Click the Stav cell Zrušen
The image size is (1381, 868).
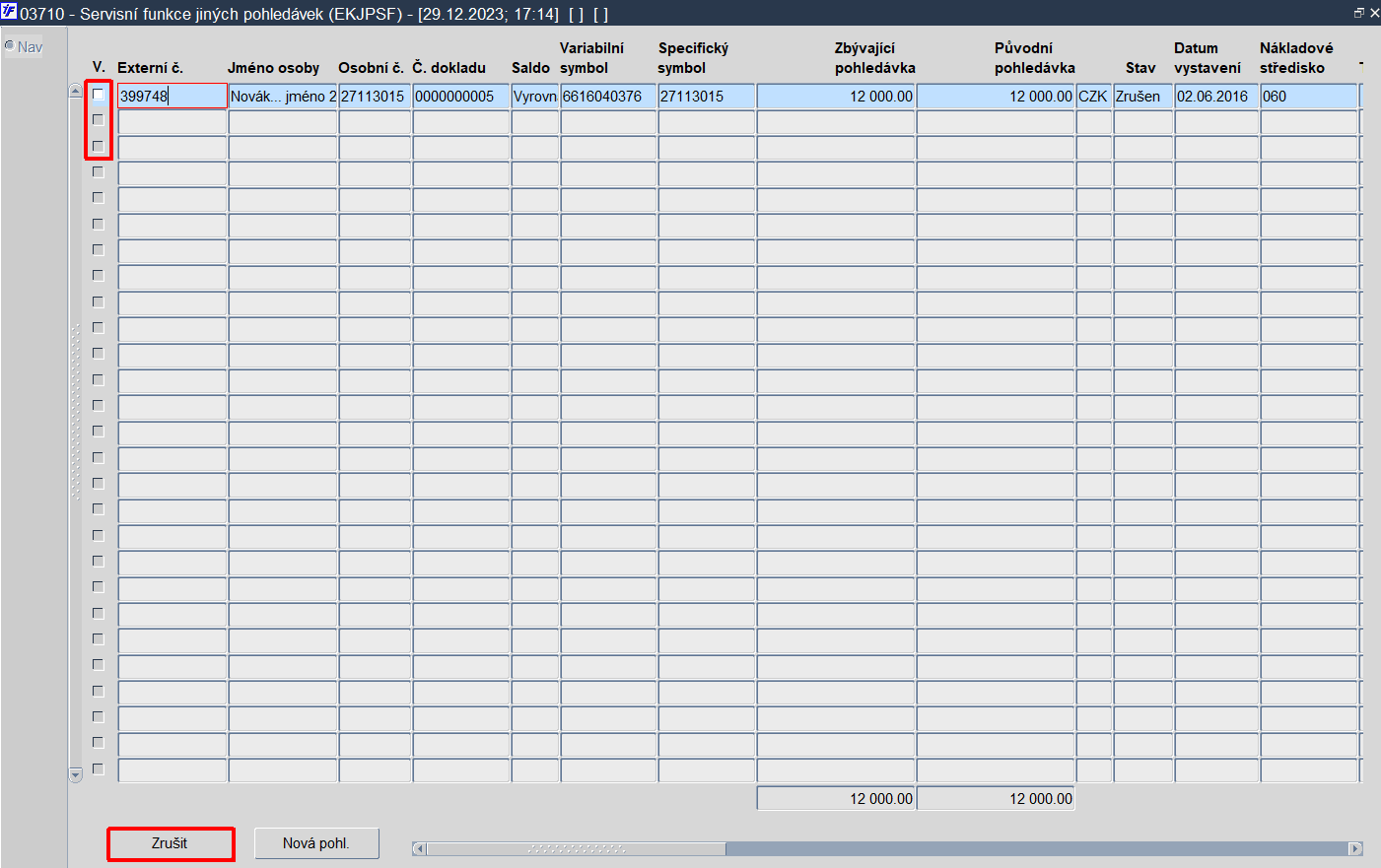coord(1143,97)
